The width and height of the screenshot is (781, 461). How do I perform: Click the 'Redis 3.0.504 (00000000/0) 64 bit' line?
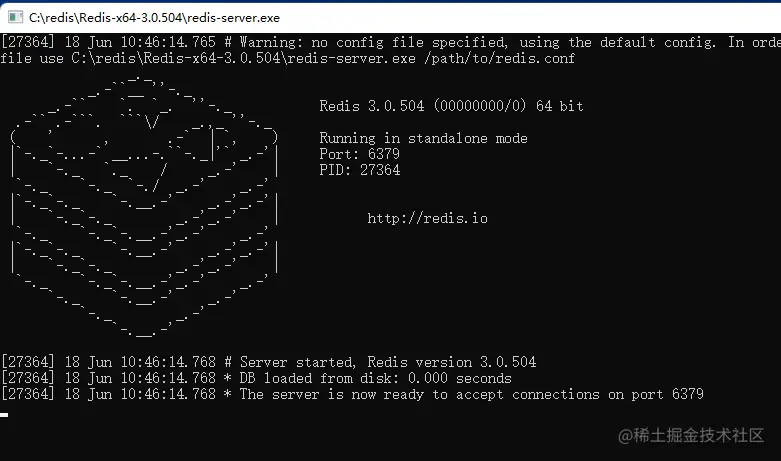coord(451,106)
